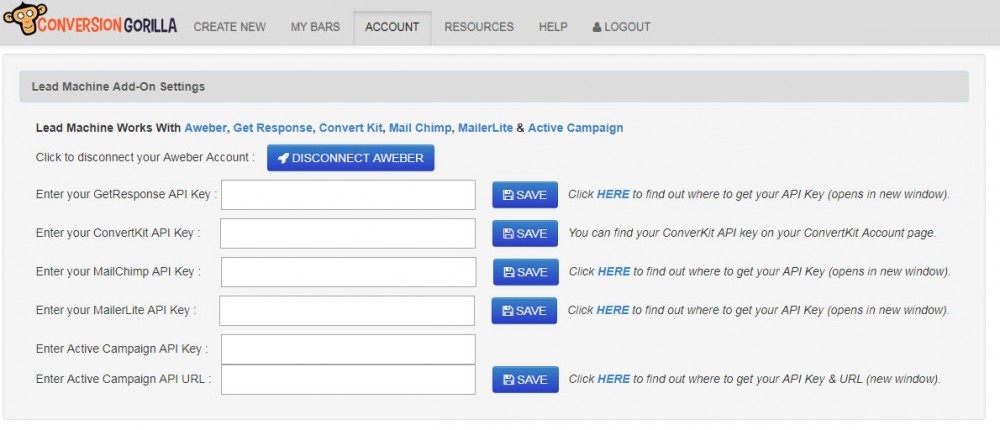Click HERE link for MailChimp API Key help

tap(614, 271)
